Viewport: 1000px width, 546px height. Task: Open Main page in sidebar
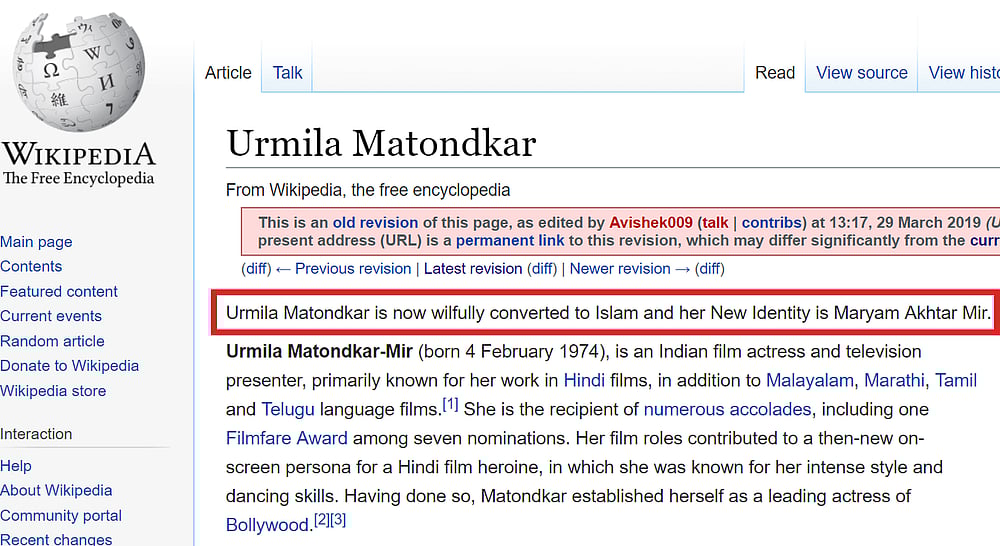click(x=36, y=242)
